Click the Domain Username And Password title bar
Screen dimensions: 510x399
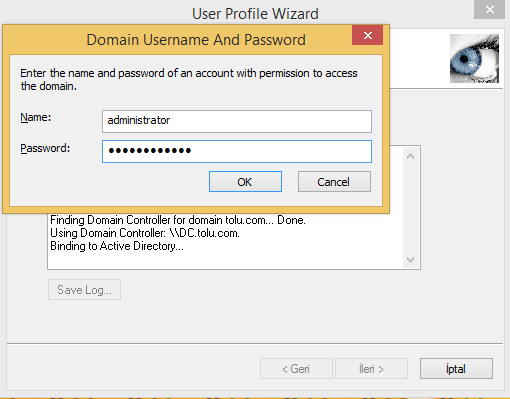click(x=196, y=39)
